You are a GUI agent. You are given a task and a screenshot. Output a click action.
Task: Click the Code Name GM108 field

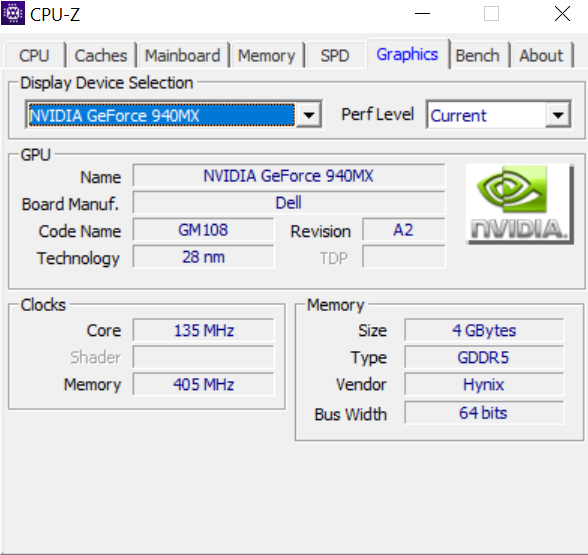pos(203,230)
